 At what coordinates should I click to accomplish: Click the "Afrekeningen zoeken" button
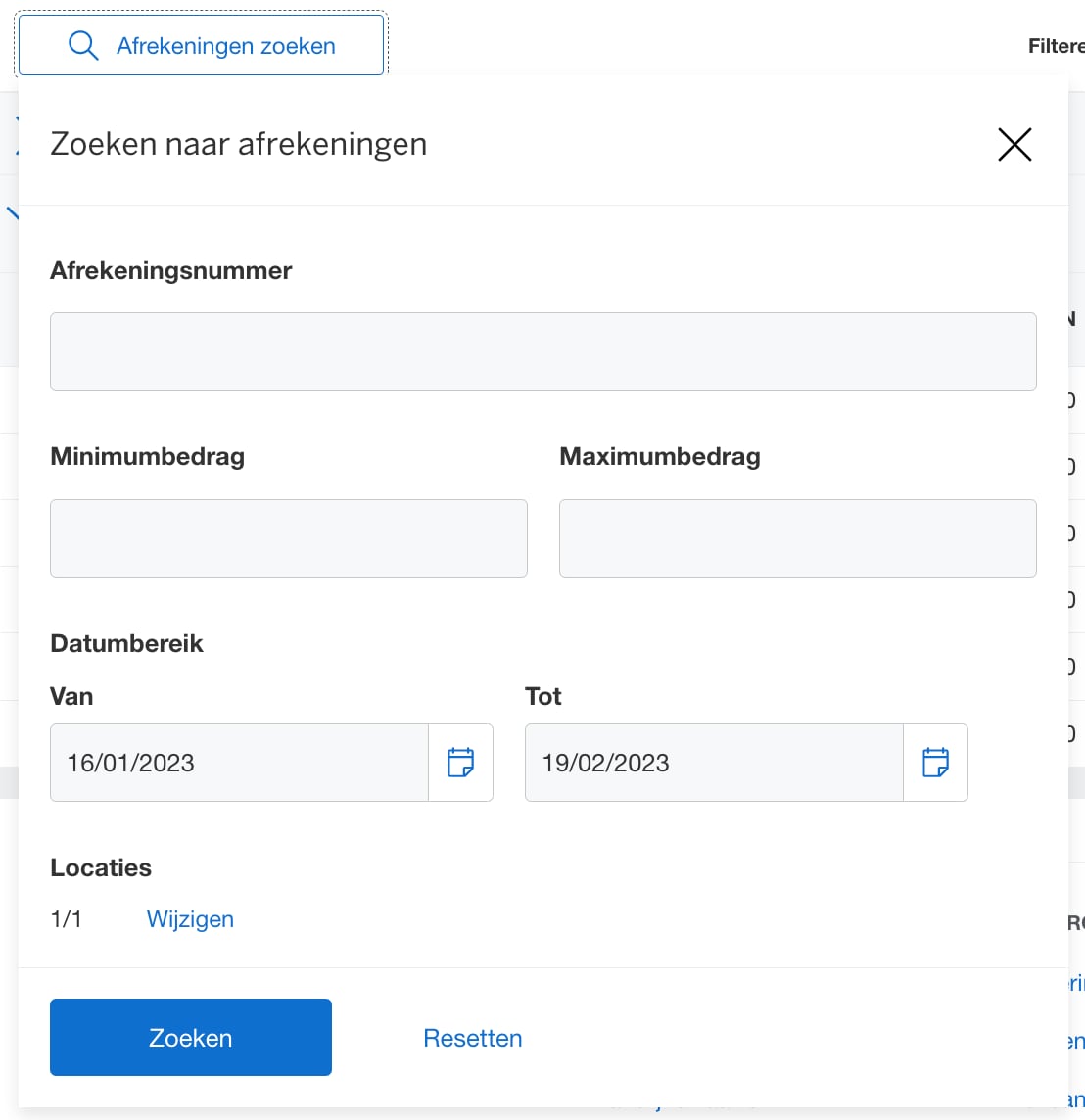(x=202, y=44)
